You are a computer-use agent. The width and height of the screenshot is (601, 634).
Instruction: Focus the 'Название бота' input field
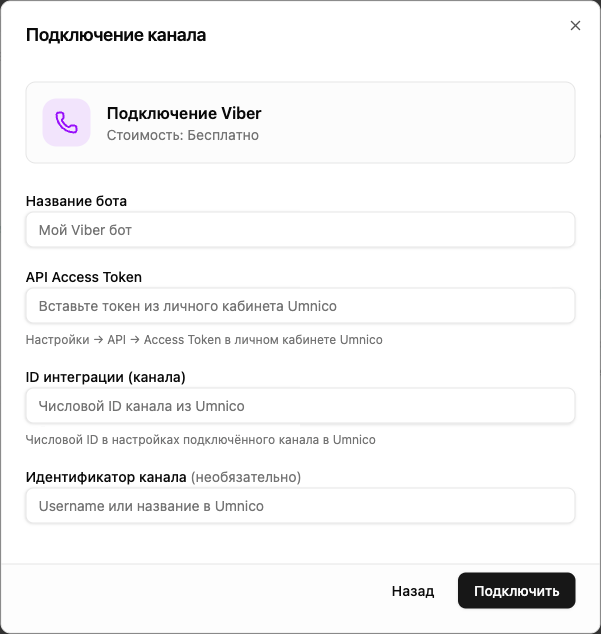click(x=300, y=230)
